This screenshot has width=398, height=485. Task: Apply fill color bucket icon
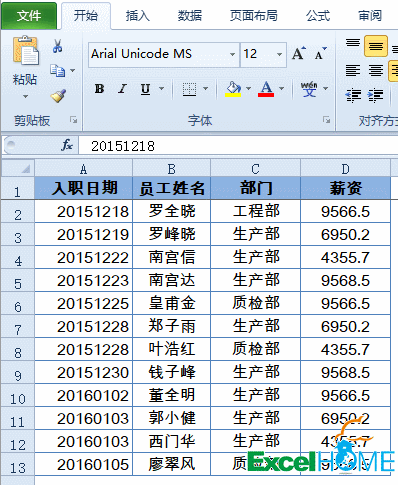point(233,89)
